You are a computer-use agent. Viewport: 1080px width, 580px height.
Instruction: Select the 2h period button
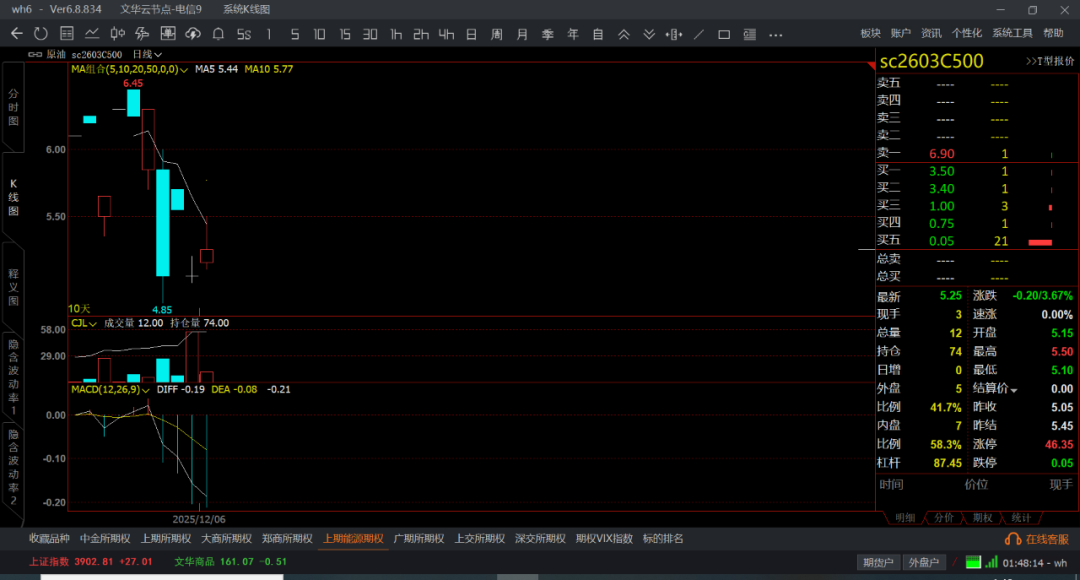(x=421, y=34)
